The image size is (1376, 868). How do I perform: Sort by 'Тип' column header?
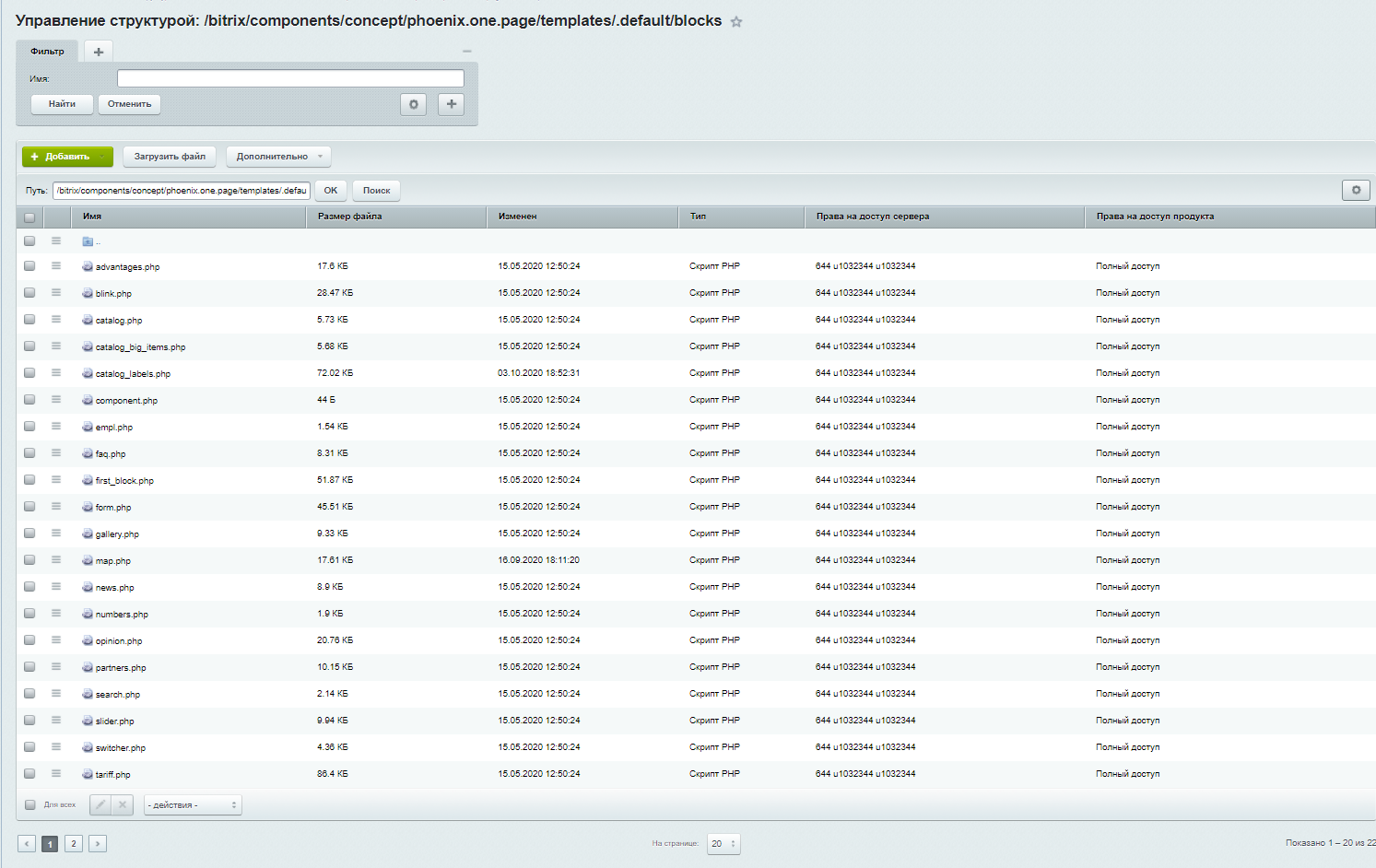click(x=742, y=217)
